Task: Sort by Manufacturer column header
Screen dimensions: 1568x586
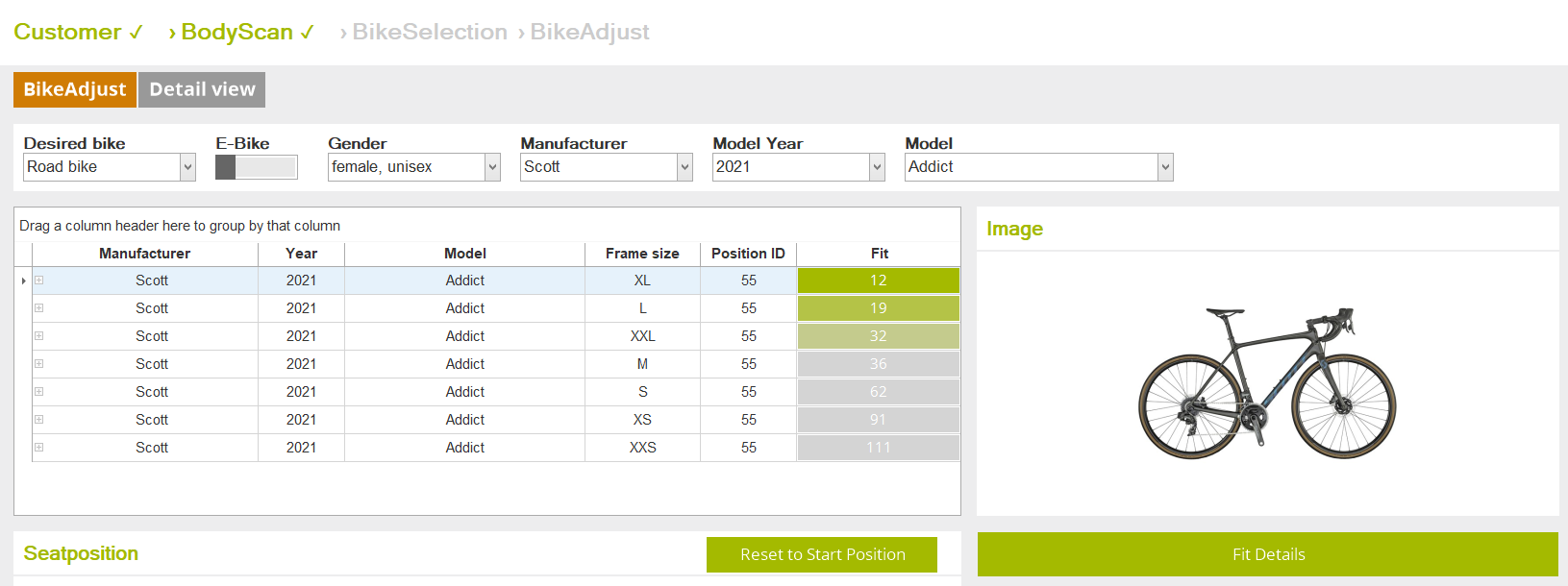Action: [x=145, y=254]
